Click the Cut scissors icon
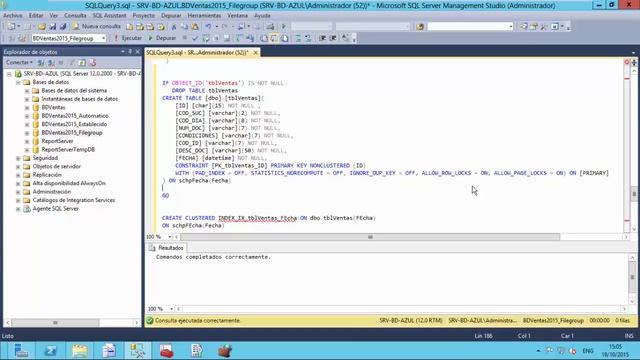Screen dimensions: 640x360 coord(174,27)
